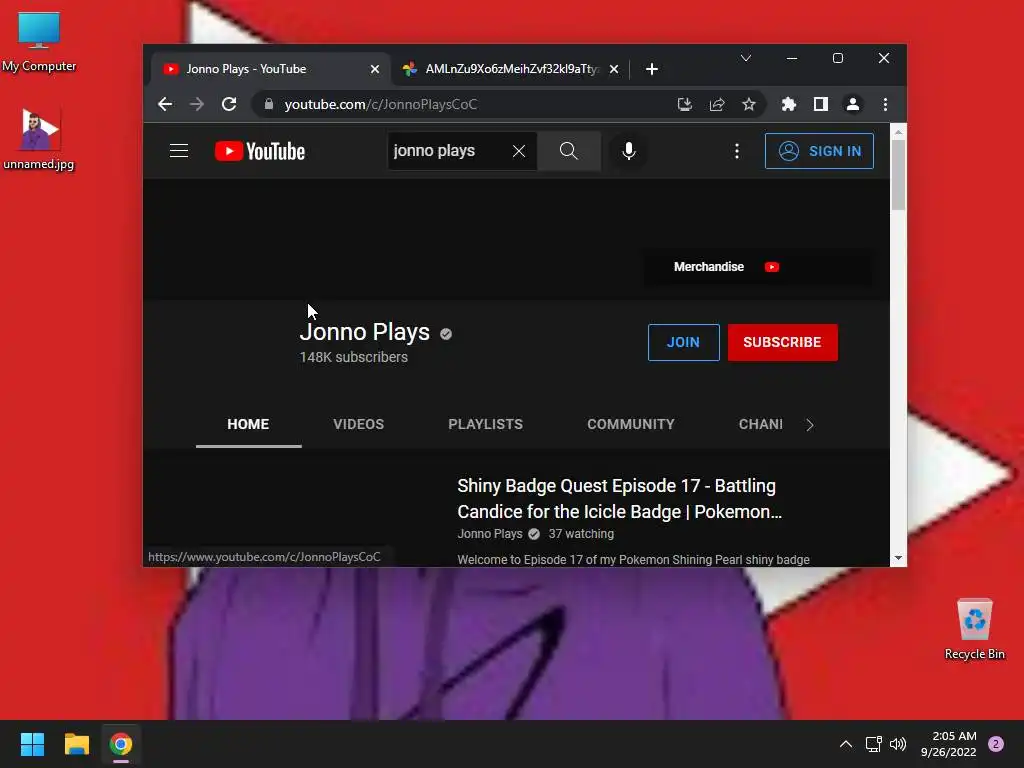The image size is (1024, 768).
Task: Click the YouTube logo
Action: click(260, 151)
